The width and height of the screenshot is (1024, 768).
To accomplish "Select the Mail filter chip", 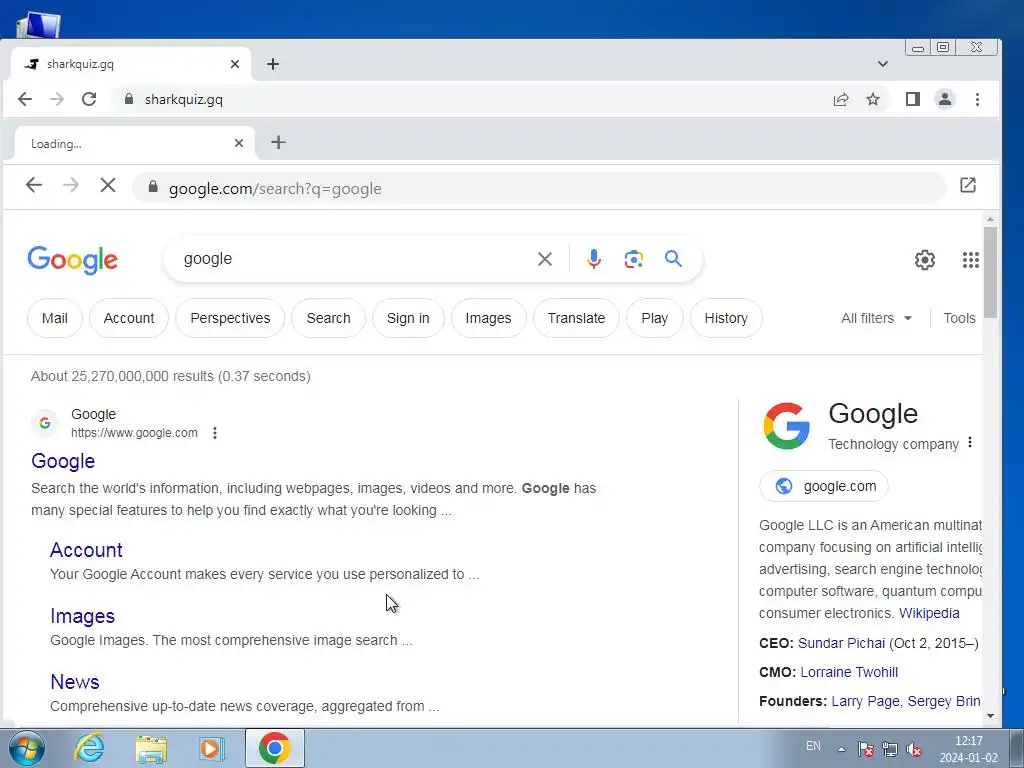I will (55, 318).
